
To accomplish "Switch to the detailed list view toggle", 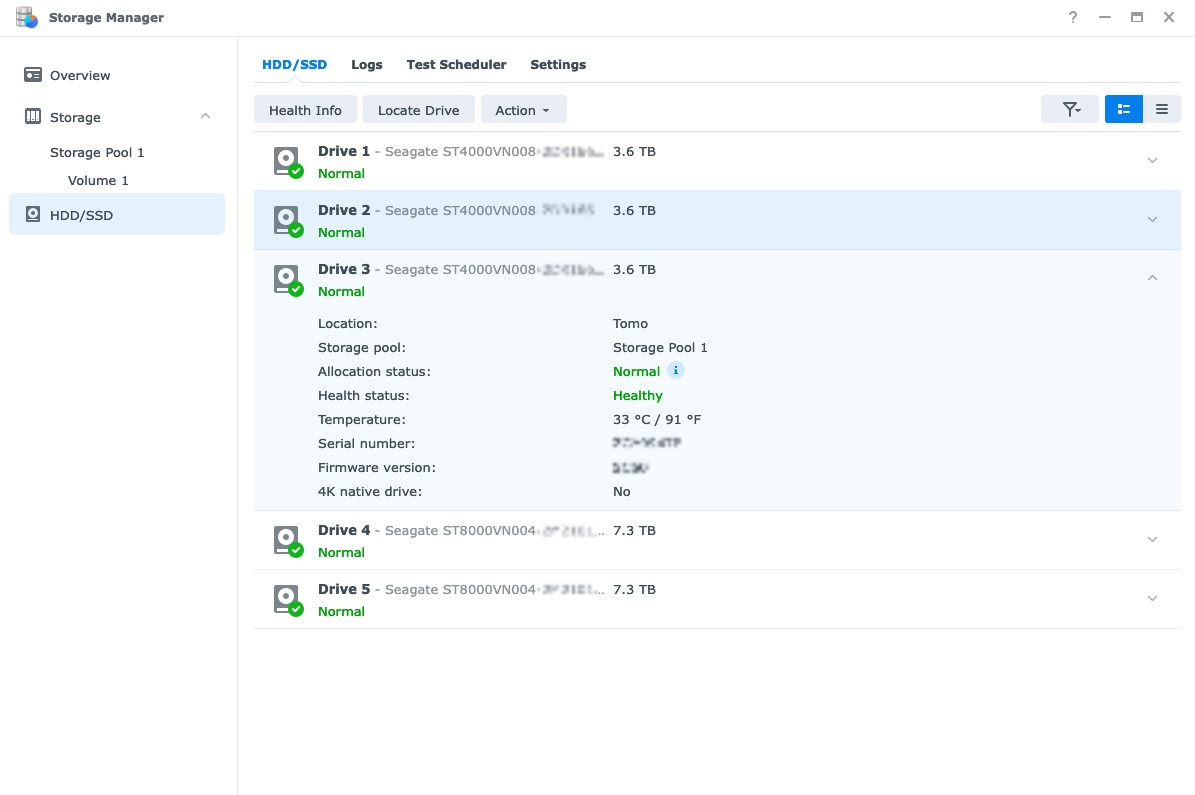I will 1123,109.
